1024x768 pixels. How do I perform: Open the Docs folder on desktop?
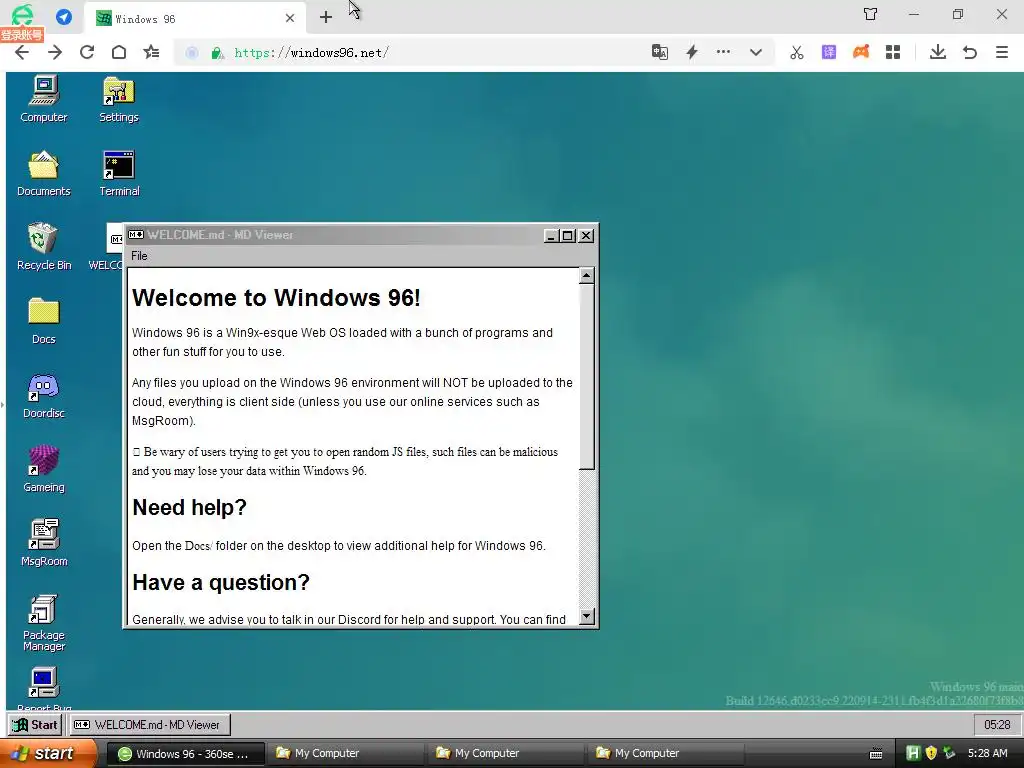pos(44,321)
